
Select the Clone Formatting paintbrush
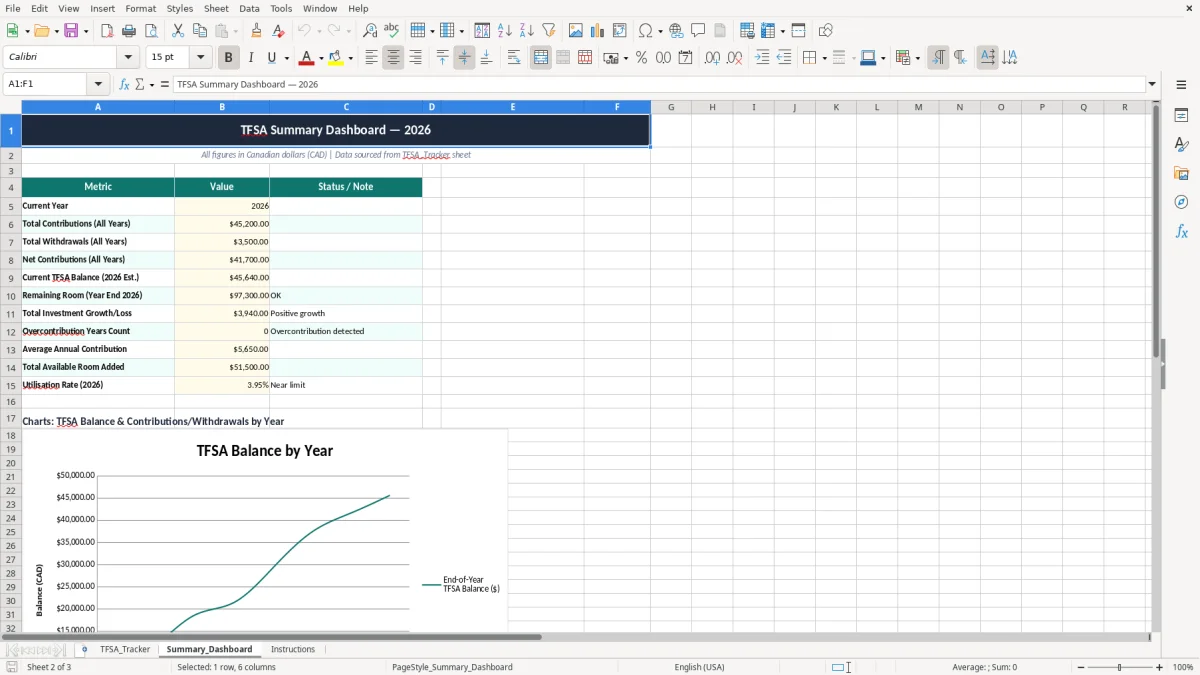click(x=256, y=31)
